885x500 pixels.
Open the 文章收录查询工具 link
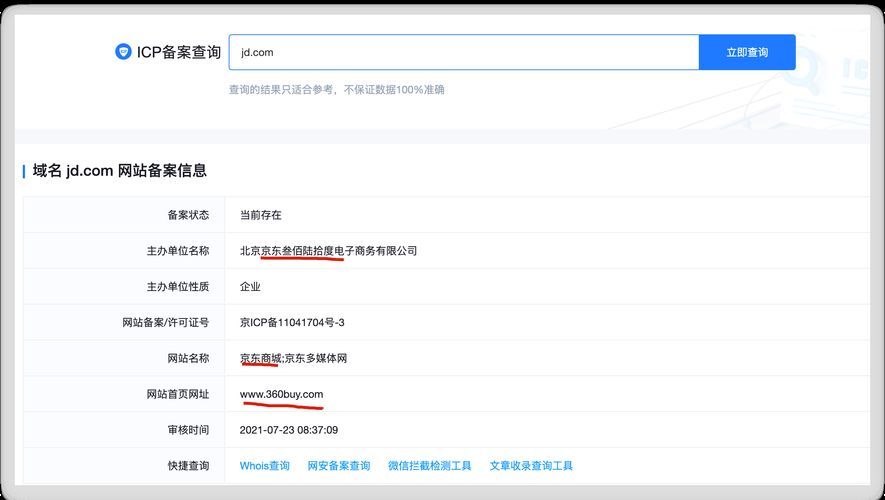tap(531, 466)
